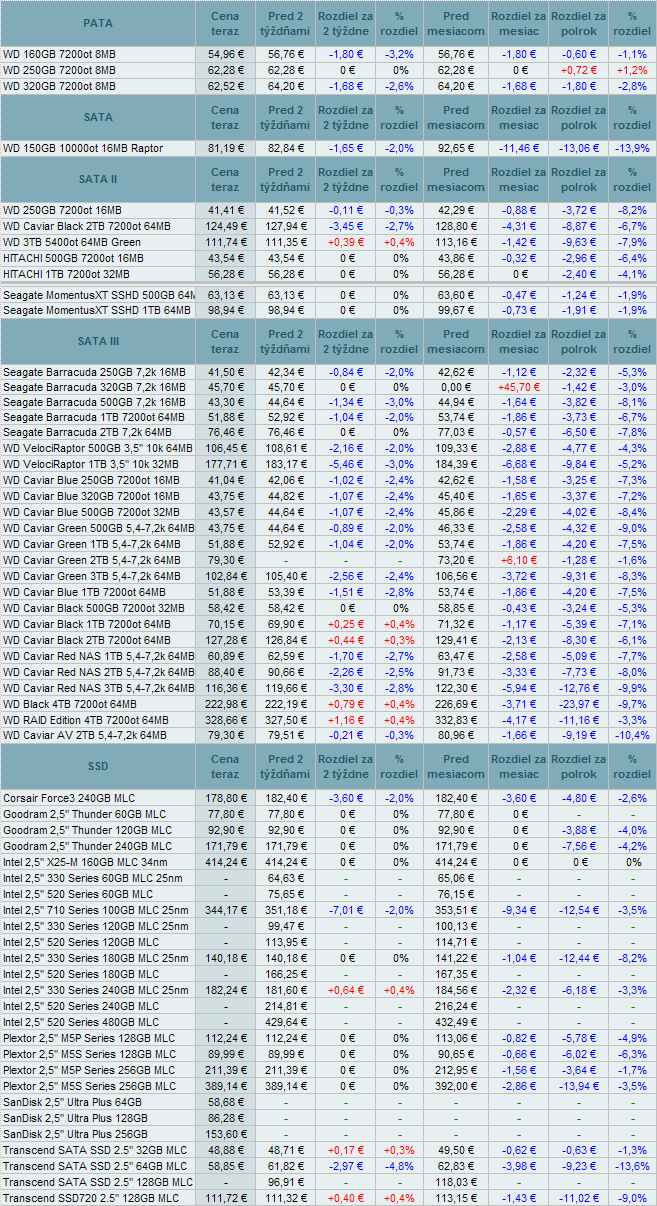Select Intel 2,5" X25-M 160GB MLC 34nm name

pyautogui.click(x=84, y=862)
